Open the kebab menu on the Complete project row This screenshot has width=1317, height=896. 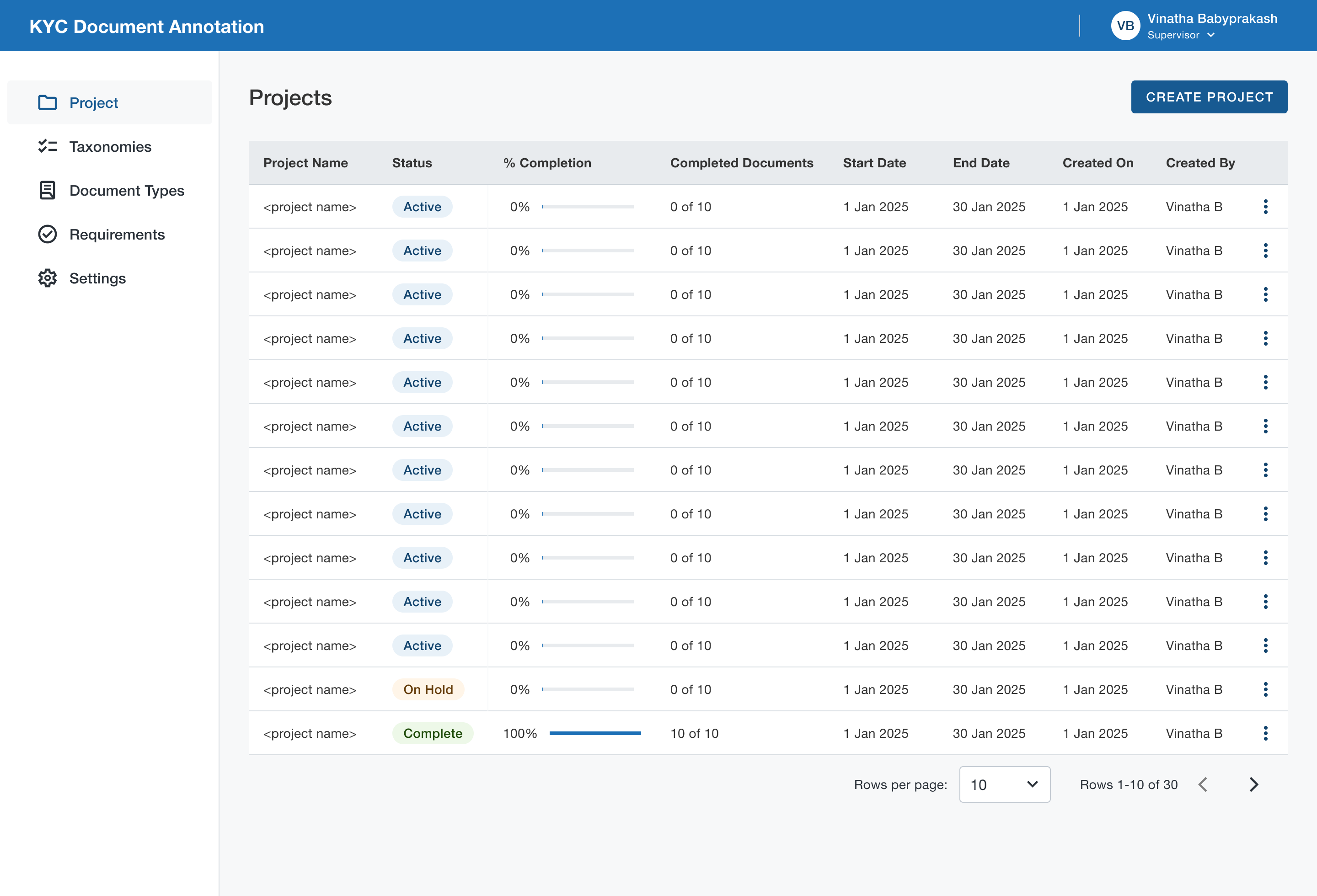[1266, 733]
